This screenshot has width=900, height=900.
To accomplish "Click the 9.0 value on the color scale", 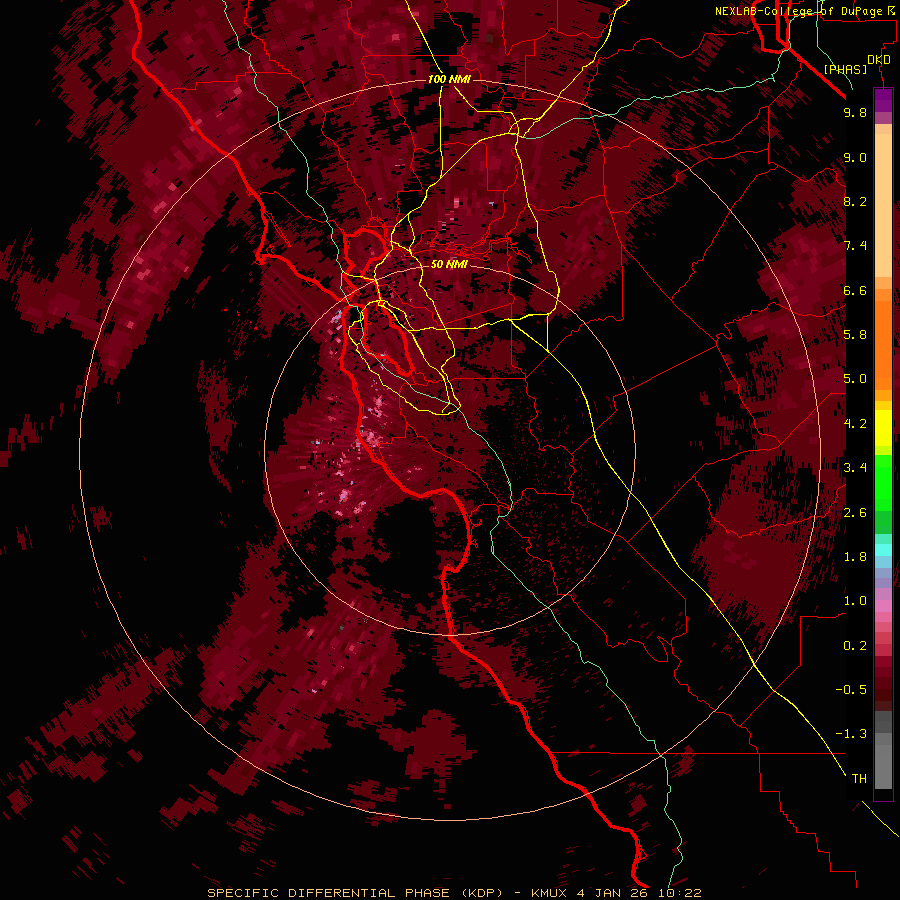I will [x=855, y=158].
